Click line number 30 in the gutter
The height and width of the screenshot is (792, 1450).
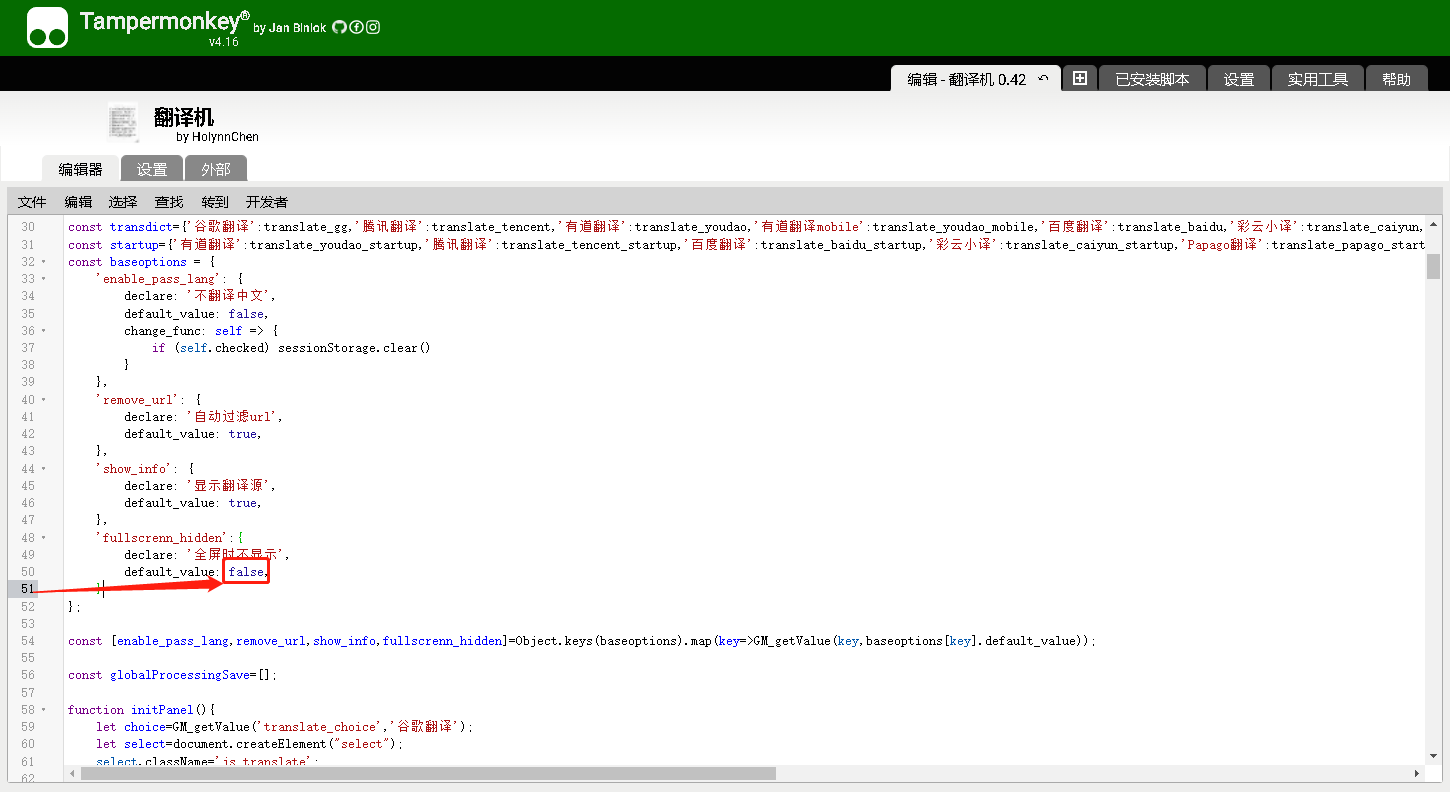click(28, 227)
